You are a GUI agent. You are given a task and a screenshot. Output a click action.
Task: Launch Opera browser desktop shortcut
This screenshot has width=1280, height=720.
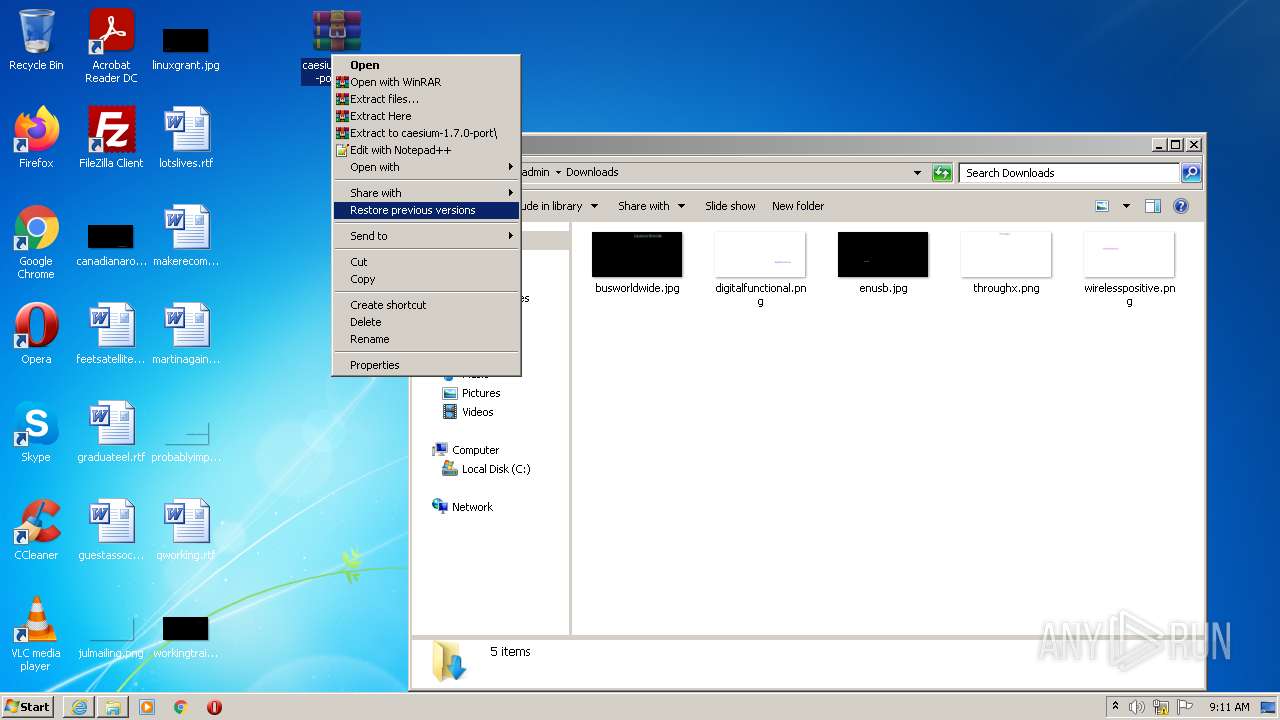pos(36,334)
